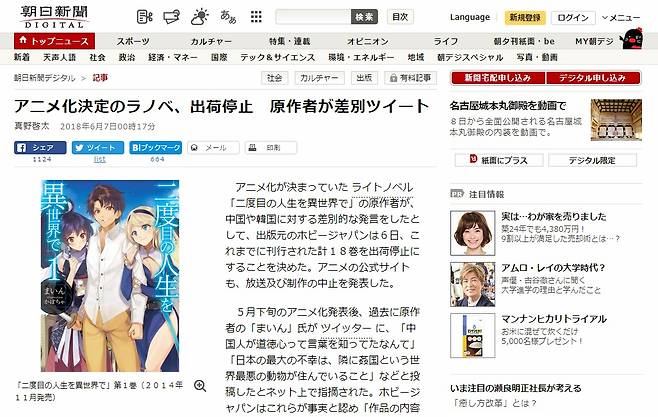Image resolution: width=658 pixels, height=417 pixels.
Task: Click the デジタル限定 button
Action: click(x=592, y=160)
